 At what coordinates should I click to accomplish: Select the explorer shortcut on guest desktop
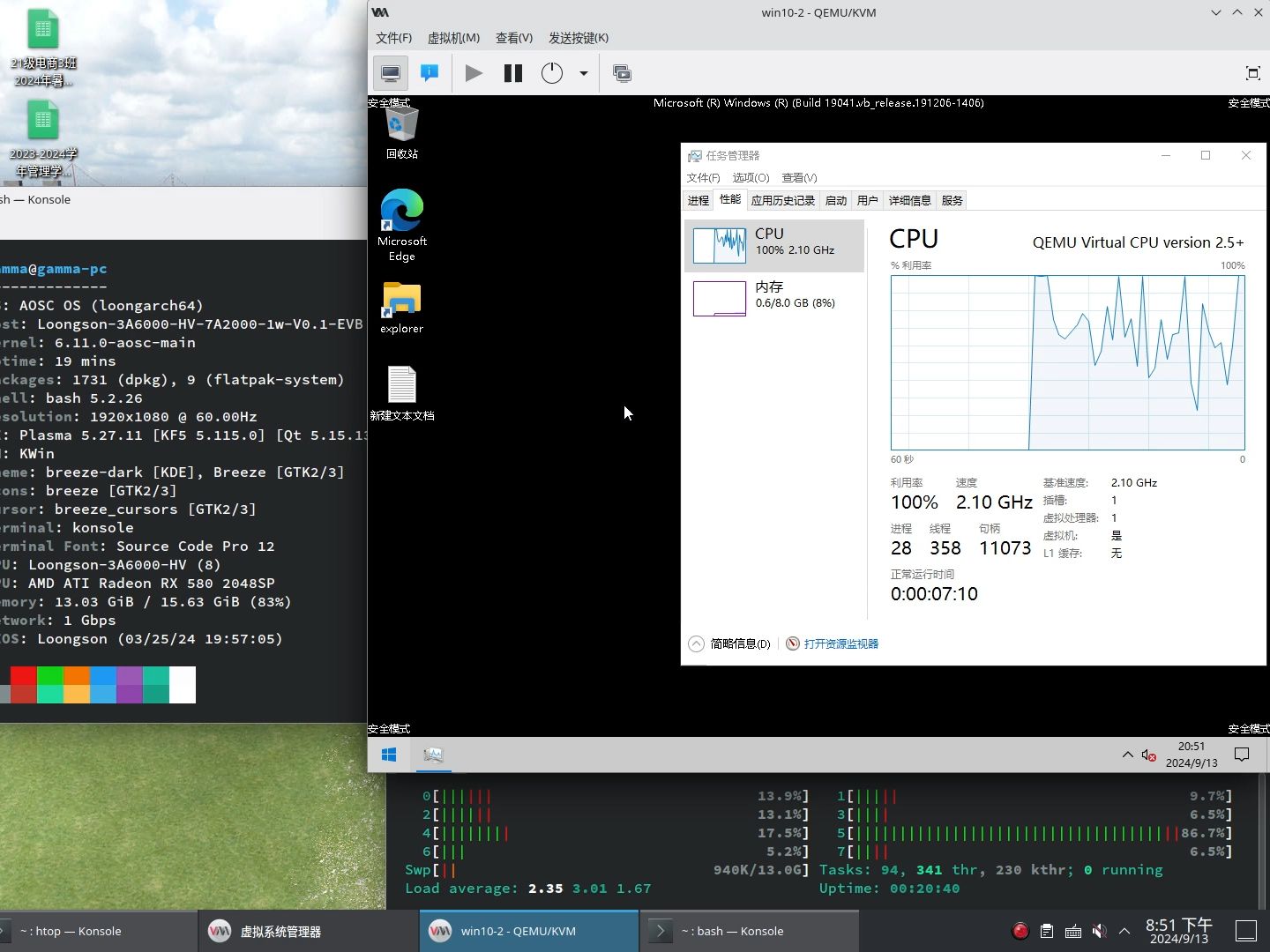(x=402, y=308)
